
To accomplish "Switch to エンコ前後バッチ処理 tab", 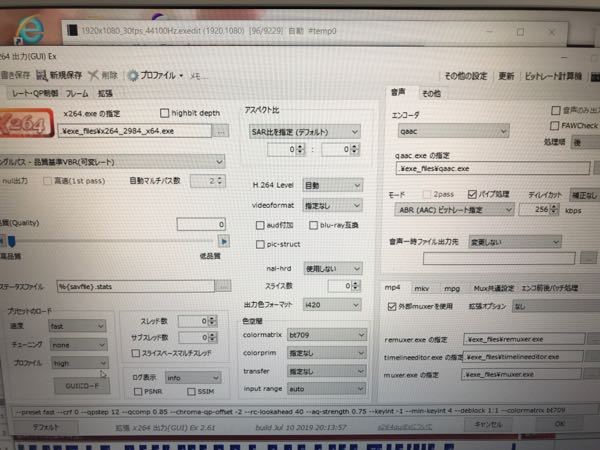I will click(549, 288).
